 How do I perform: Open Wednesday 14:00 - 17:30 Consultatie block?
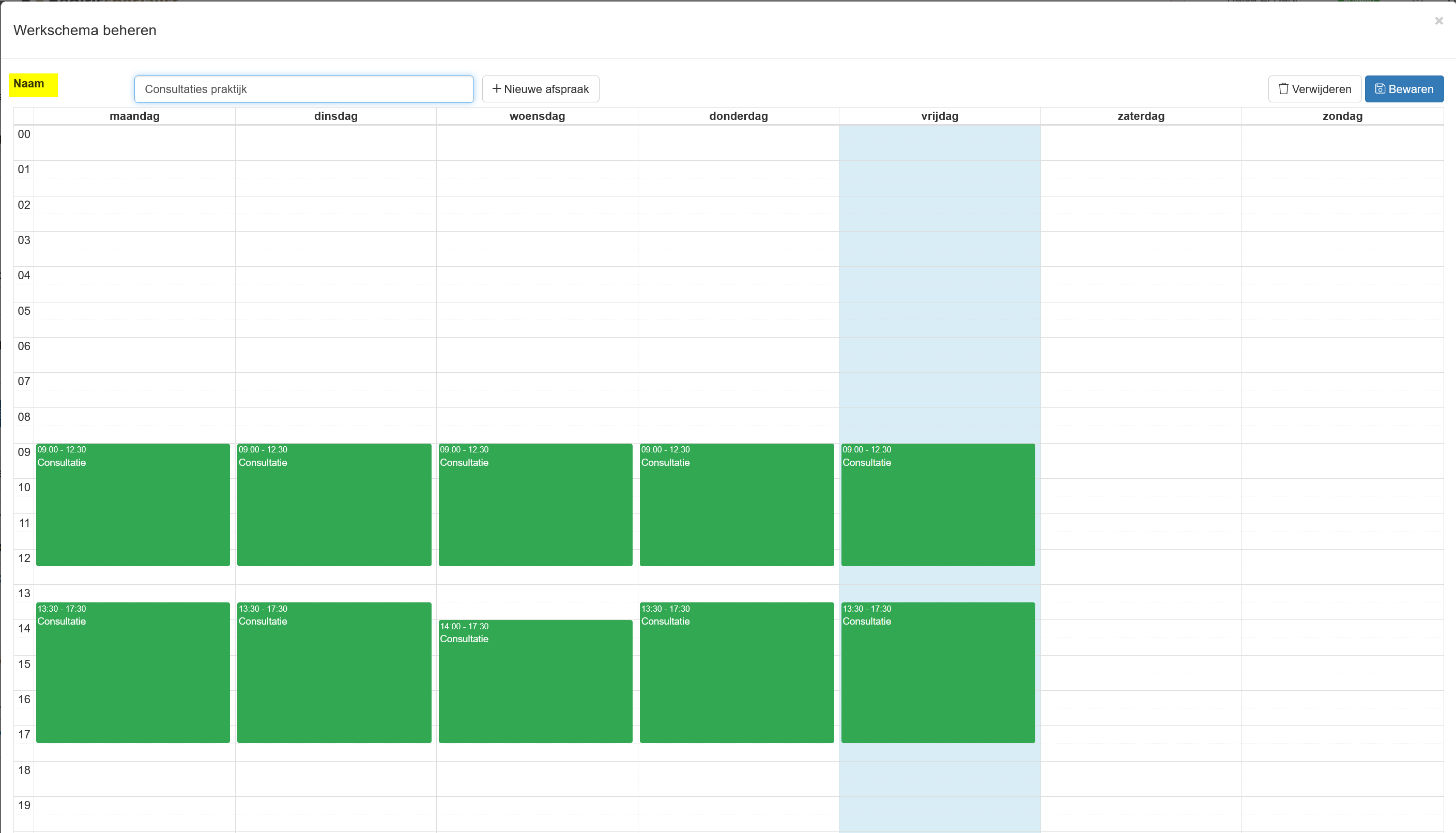tap(535, 681)
